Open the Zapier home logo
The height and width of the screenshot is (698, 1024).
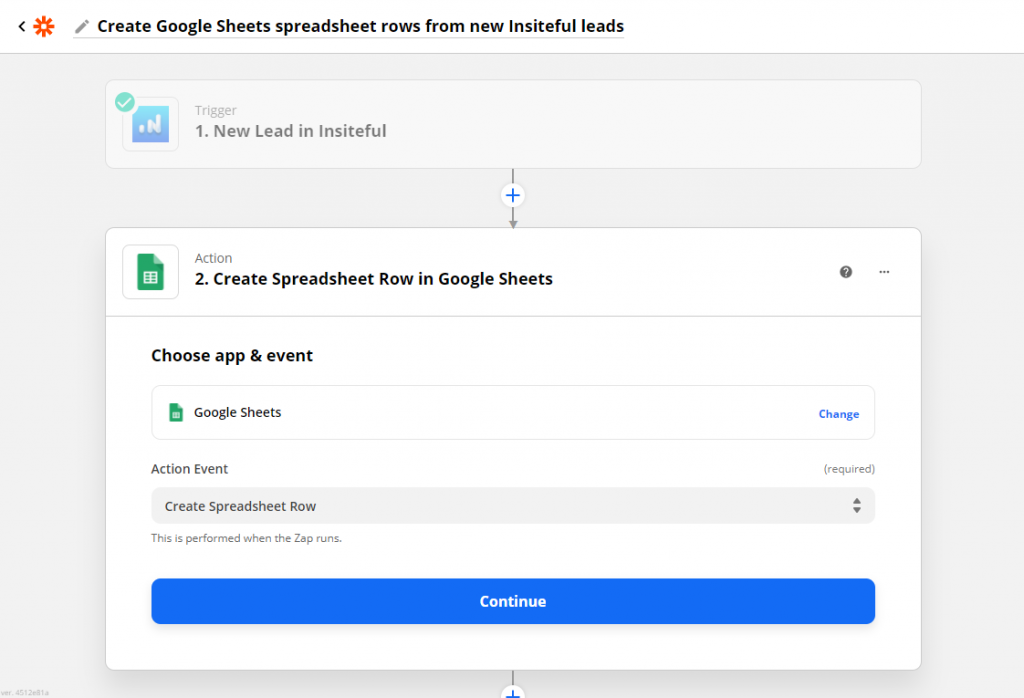(x=44, y=26)
